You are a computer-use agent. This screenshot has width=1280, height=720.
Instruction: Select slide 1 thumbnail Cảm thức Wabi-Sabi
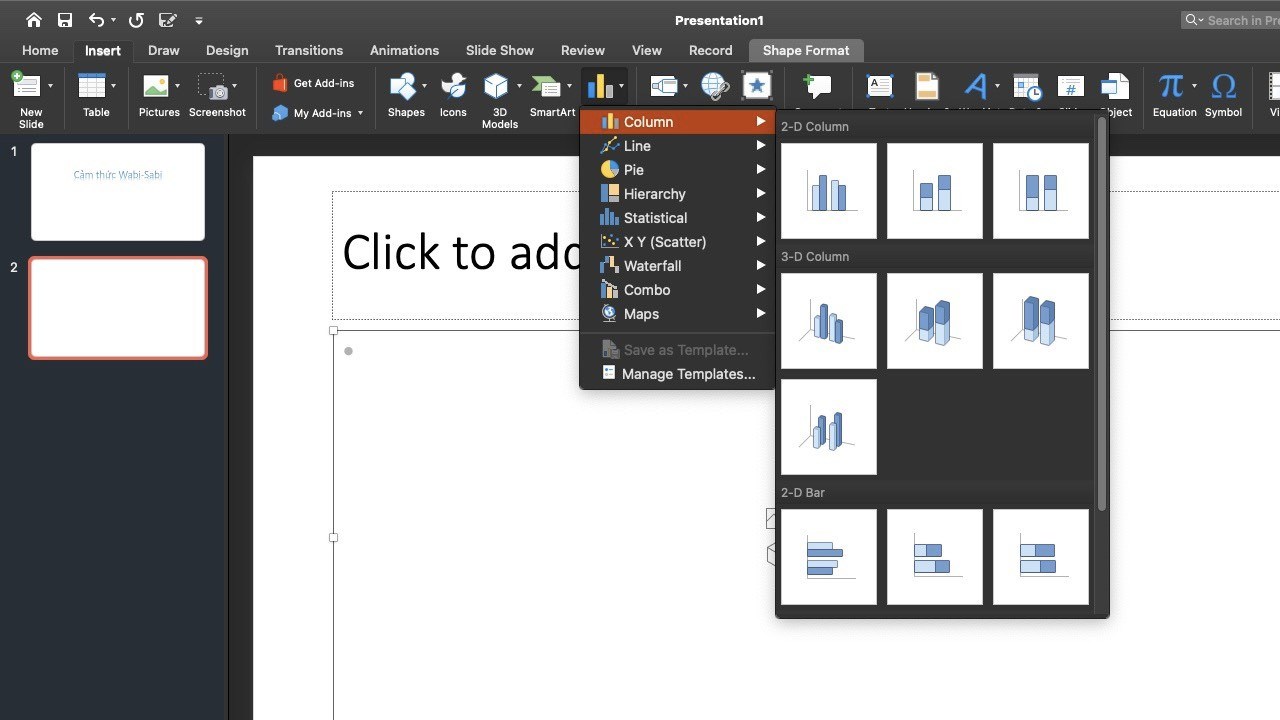(x=118, y=192)
